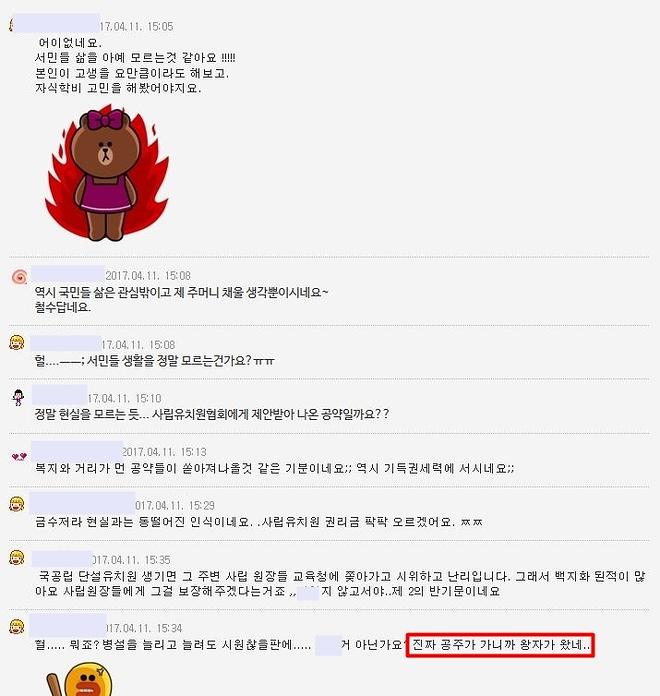Click the pink hearts avatar icon
This screenshot has height=696, width=660.
point(19,456)
